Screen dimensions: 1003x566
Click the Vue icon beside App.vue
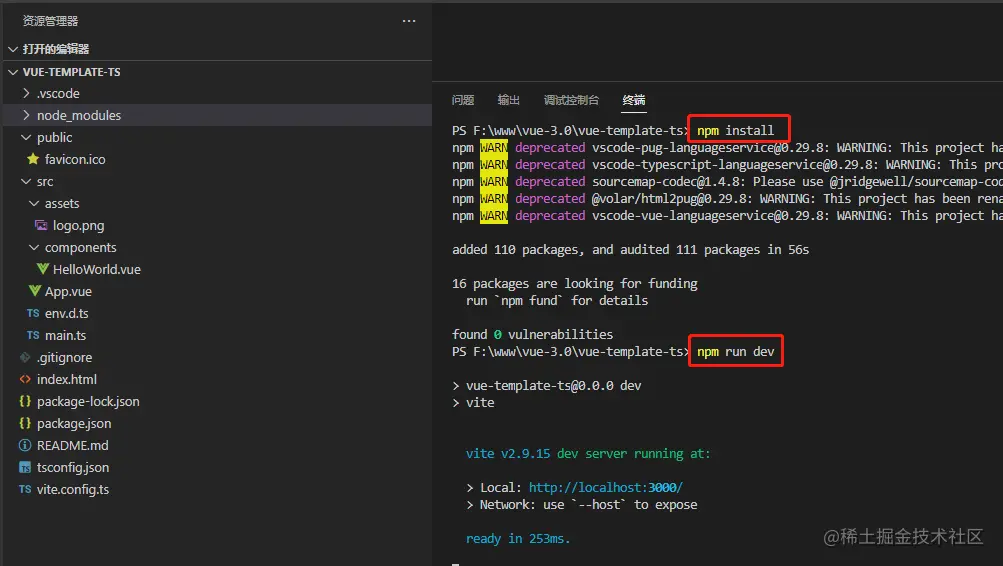(35, 291)
